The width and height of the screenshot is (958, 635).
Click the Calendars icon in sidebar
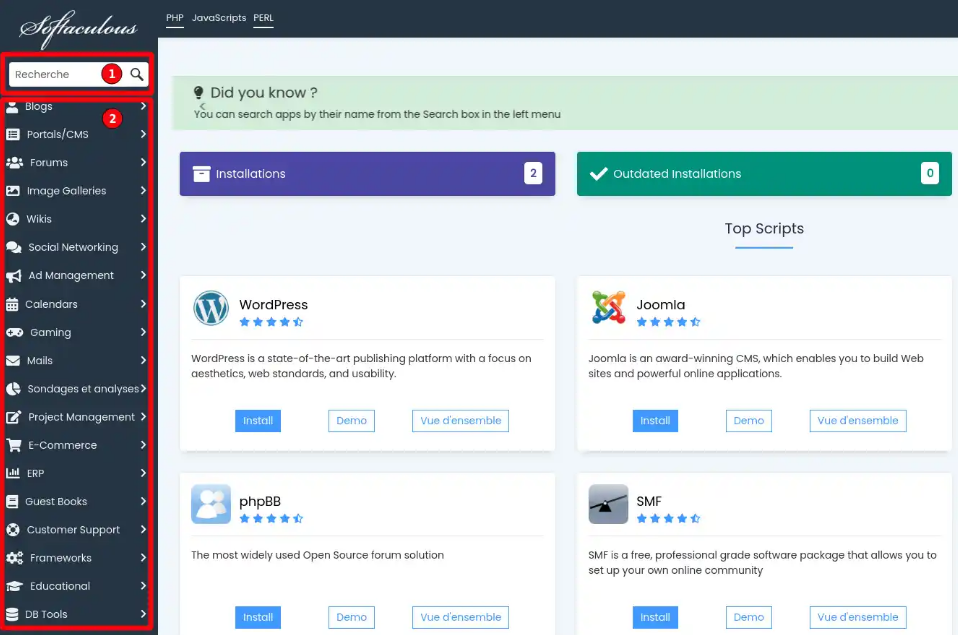coord(12,304)
